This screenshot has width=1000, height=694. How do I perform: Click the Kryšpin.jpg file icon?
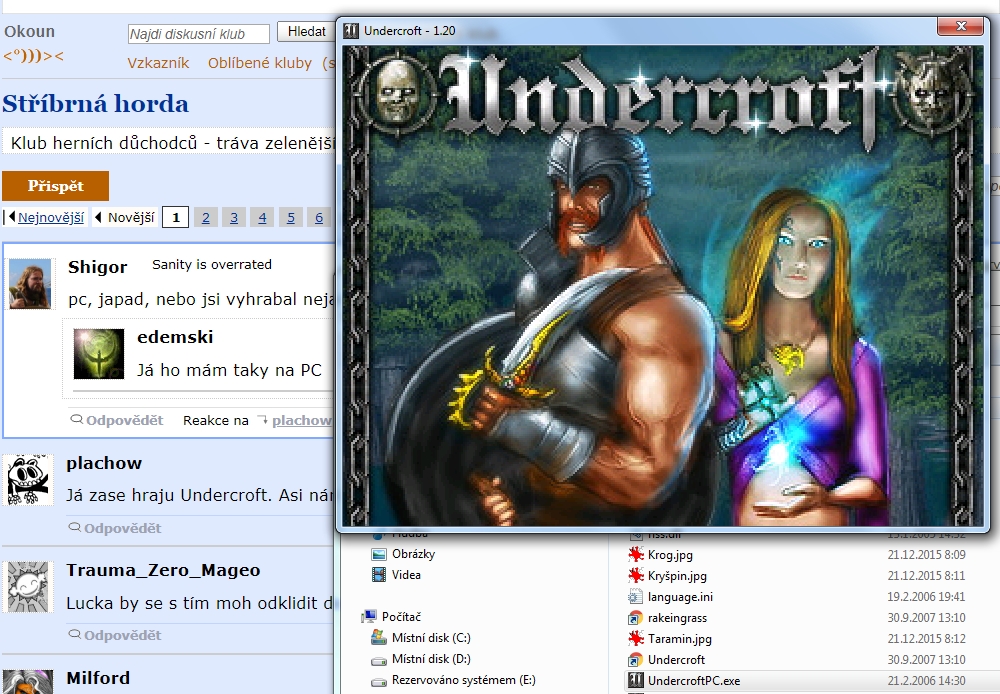[635, 575]
